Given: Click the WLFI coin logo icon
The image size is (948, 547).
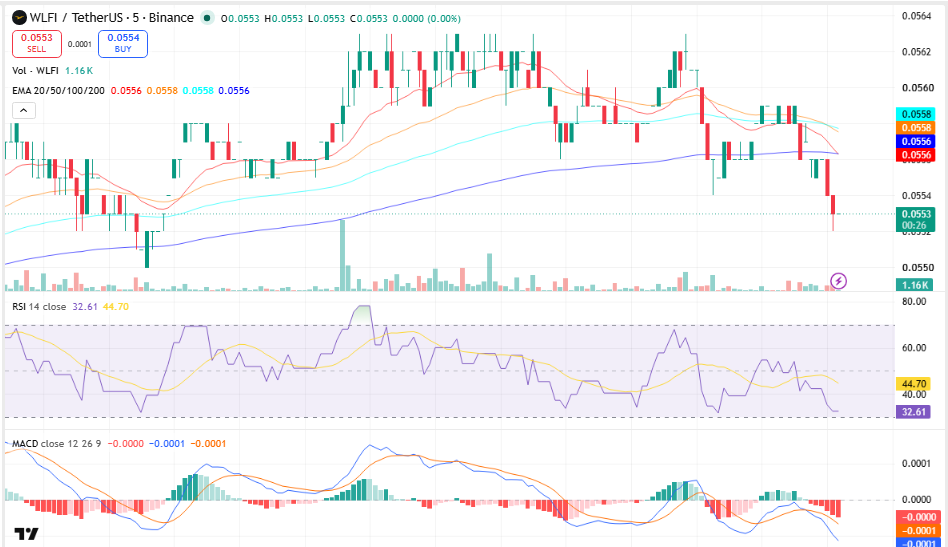Looking at the screenshot, I should 19,18.
